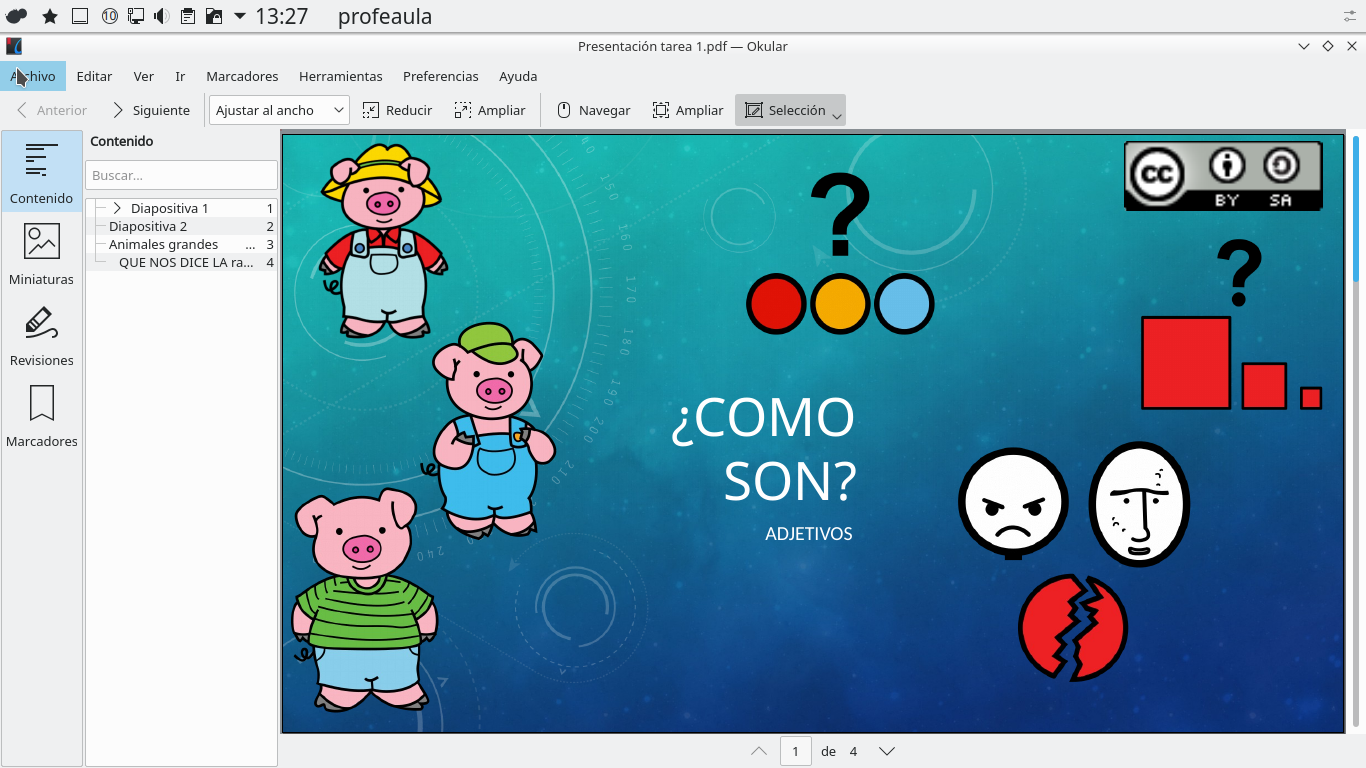Open the Herramientas menu

(x=340, y=76)
